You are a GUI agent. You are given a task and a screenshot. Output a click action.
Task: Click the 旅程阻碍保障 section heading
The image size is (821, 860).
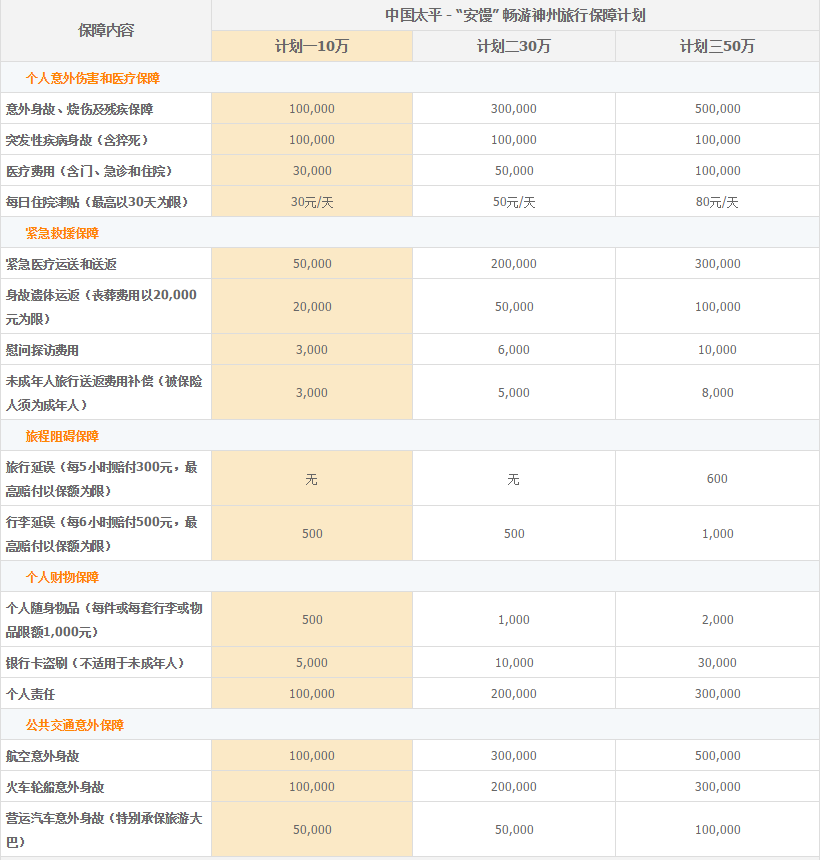(x=62, y=436)
